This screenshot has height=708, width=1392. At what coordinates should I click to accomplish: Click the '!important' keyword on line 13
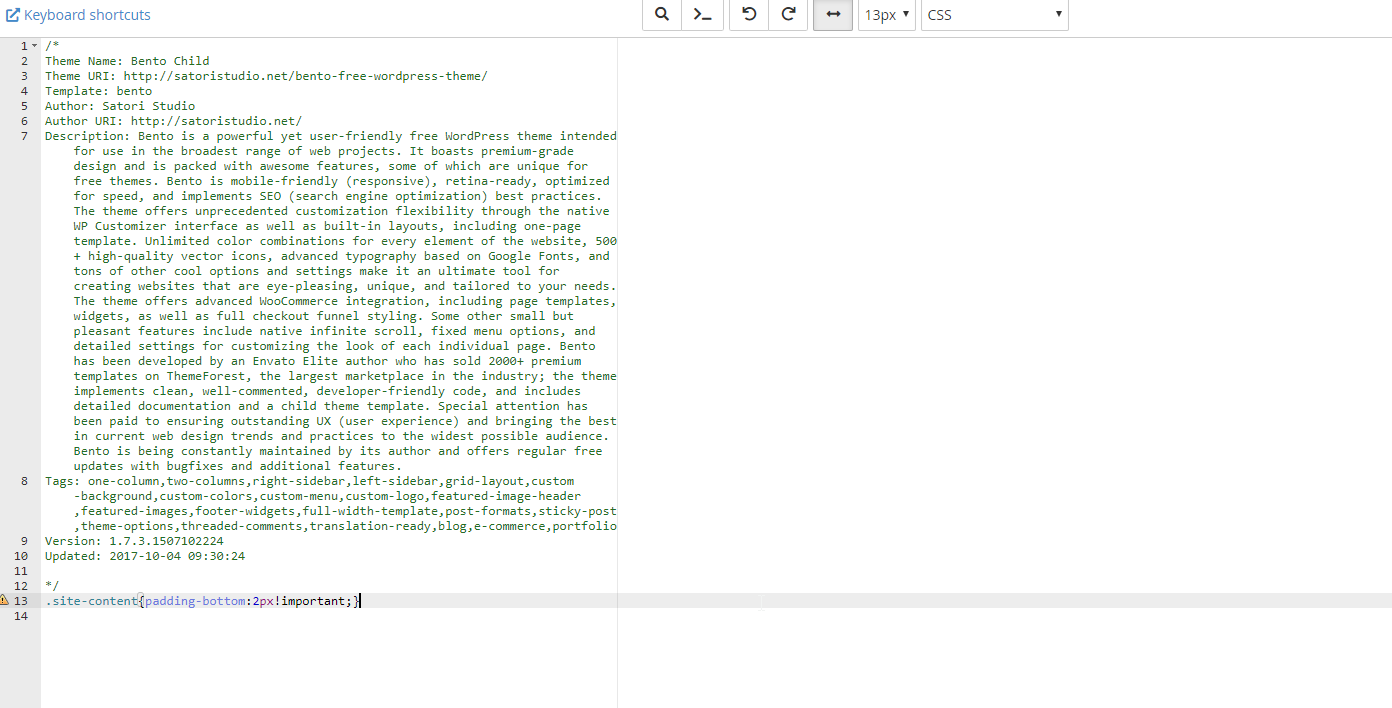click(x=309, y=601)
